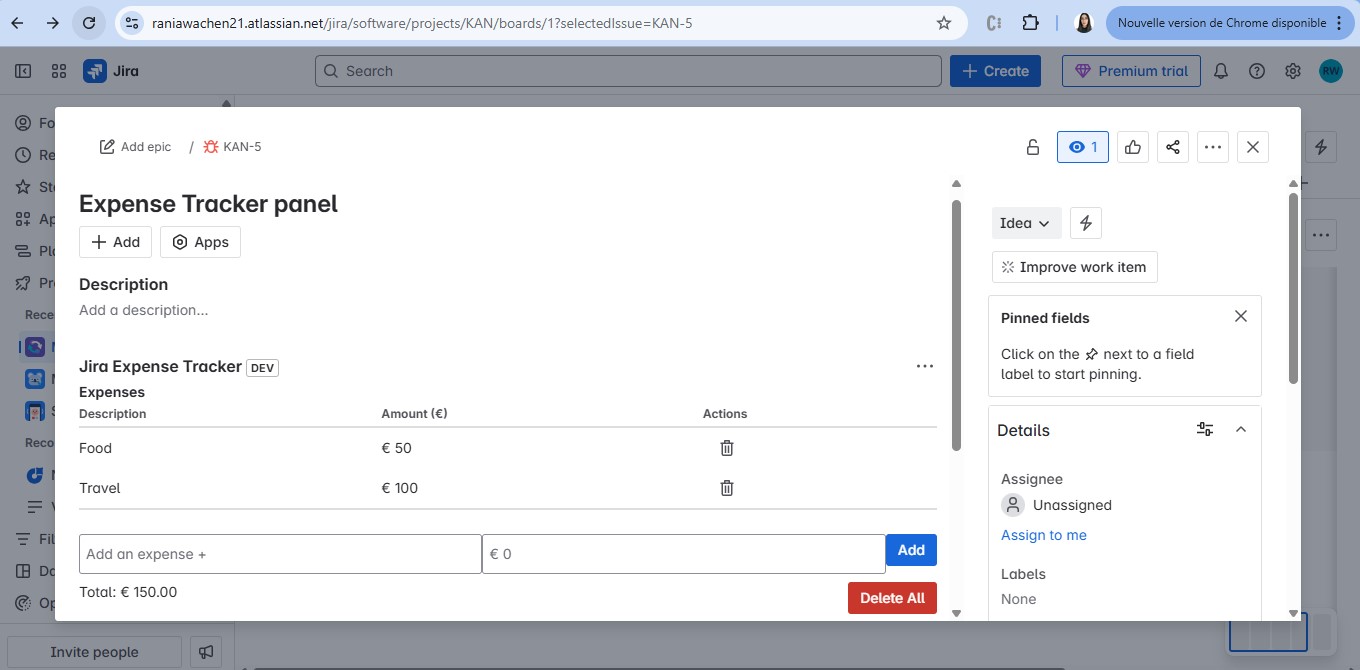Reload the page in Chrome

[89, 22]
